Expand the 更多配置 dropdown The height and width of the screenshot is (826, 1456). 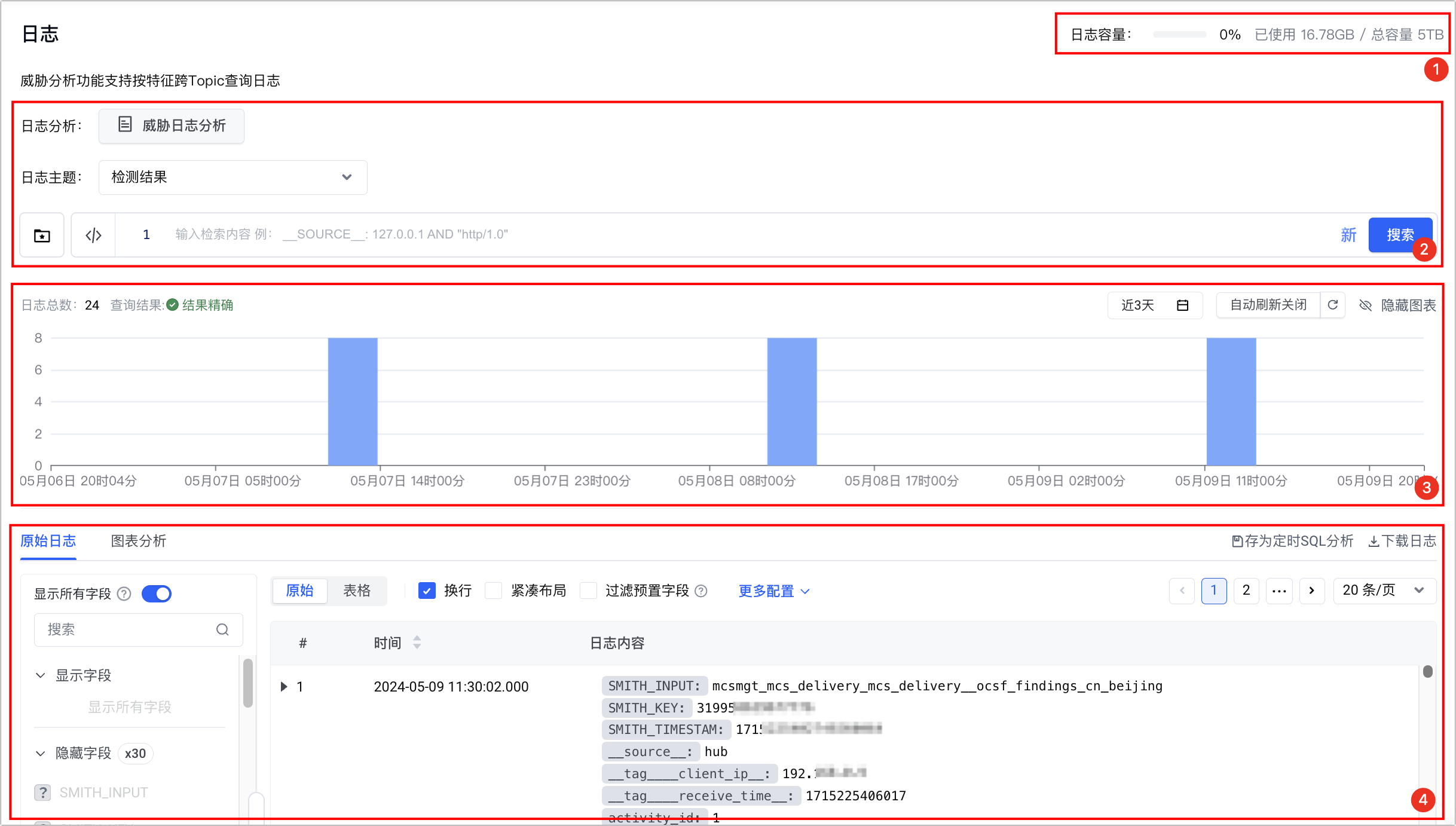coord(774,591)
